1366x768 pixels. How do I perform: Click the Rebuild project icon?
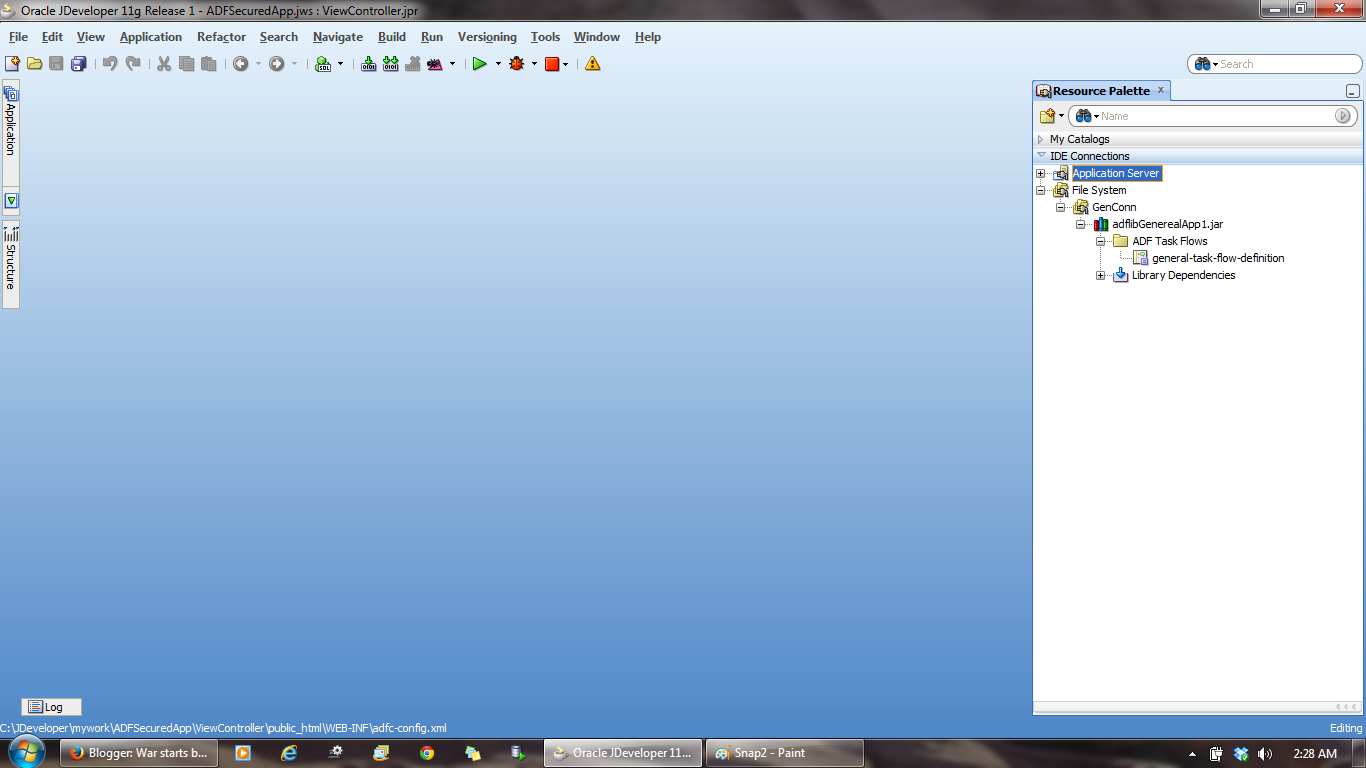(391, 64)
